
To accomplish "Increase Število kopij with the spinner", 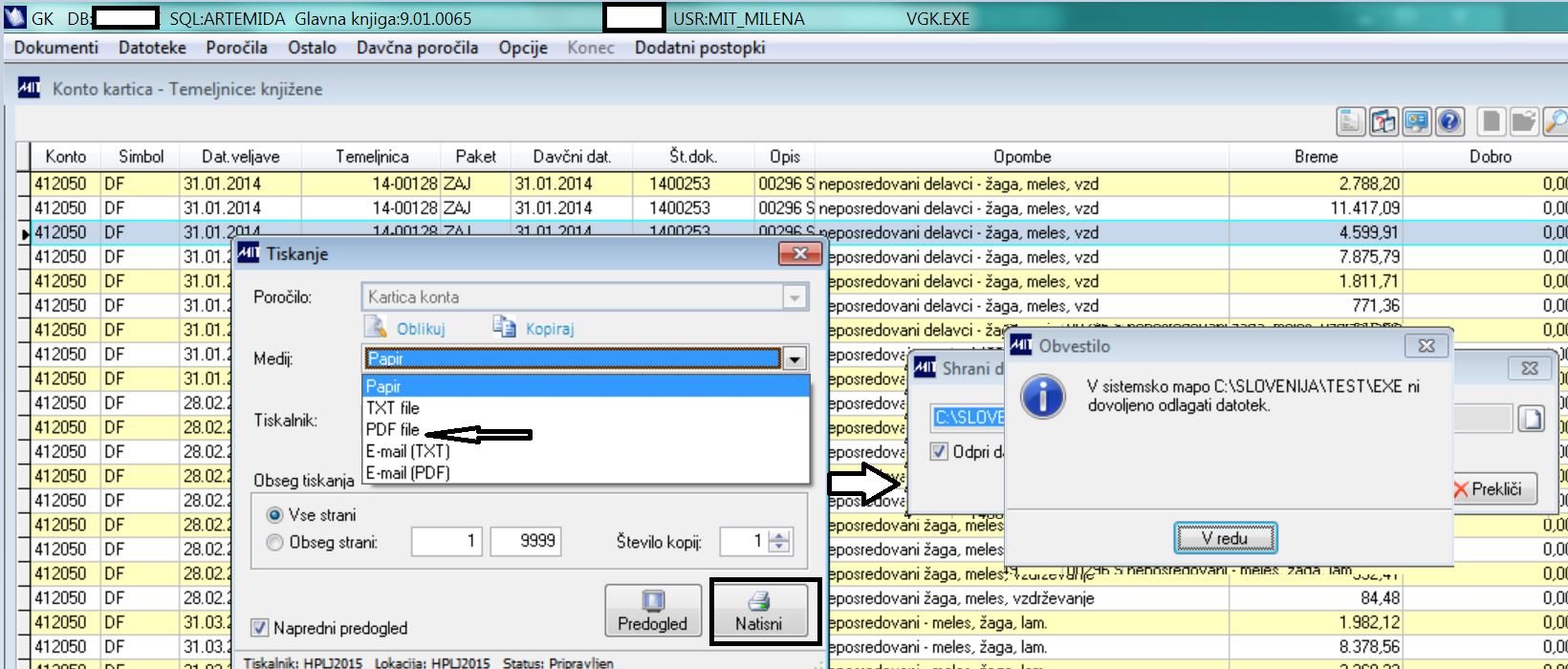I will tap(780, 536).
